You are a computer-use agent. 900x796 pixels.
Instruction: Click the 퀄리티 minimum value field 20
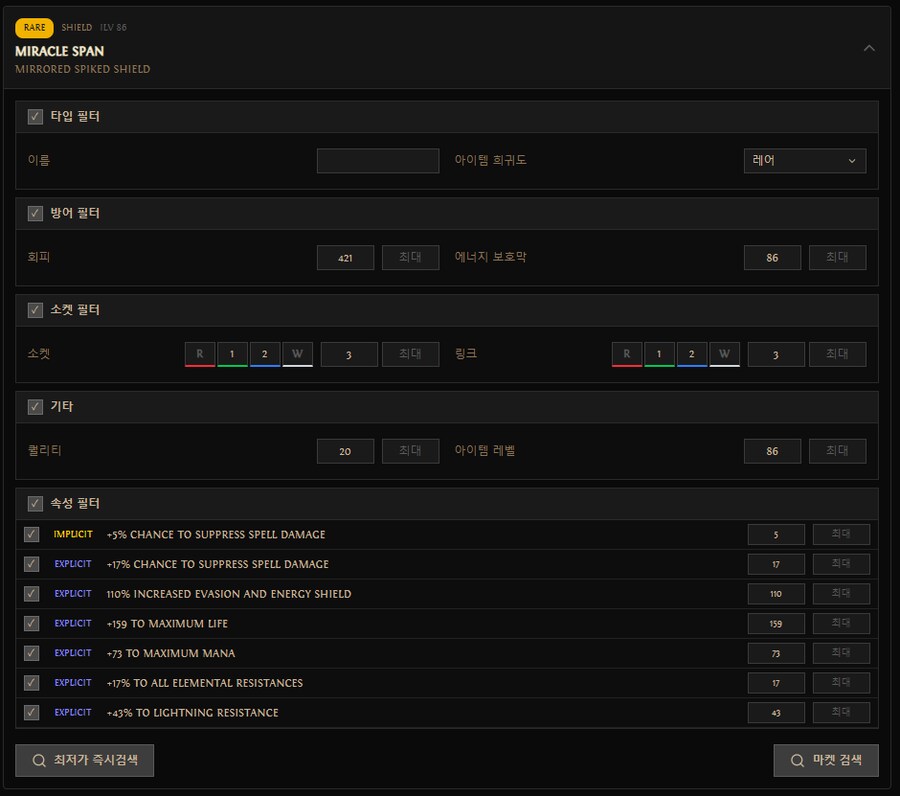(345, 451)
